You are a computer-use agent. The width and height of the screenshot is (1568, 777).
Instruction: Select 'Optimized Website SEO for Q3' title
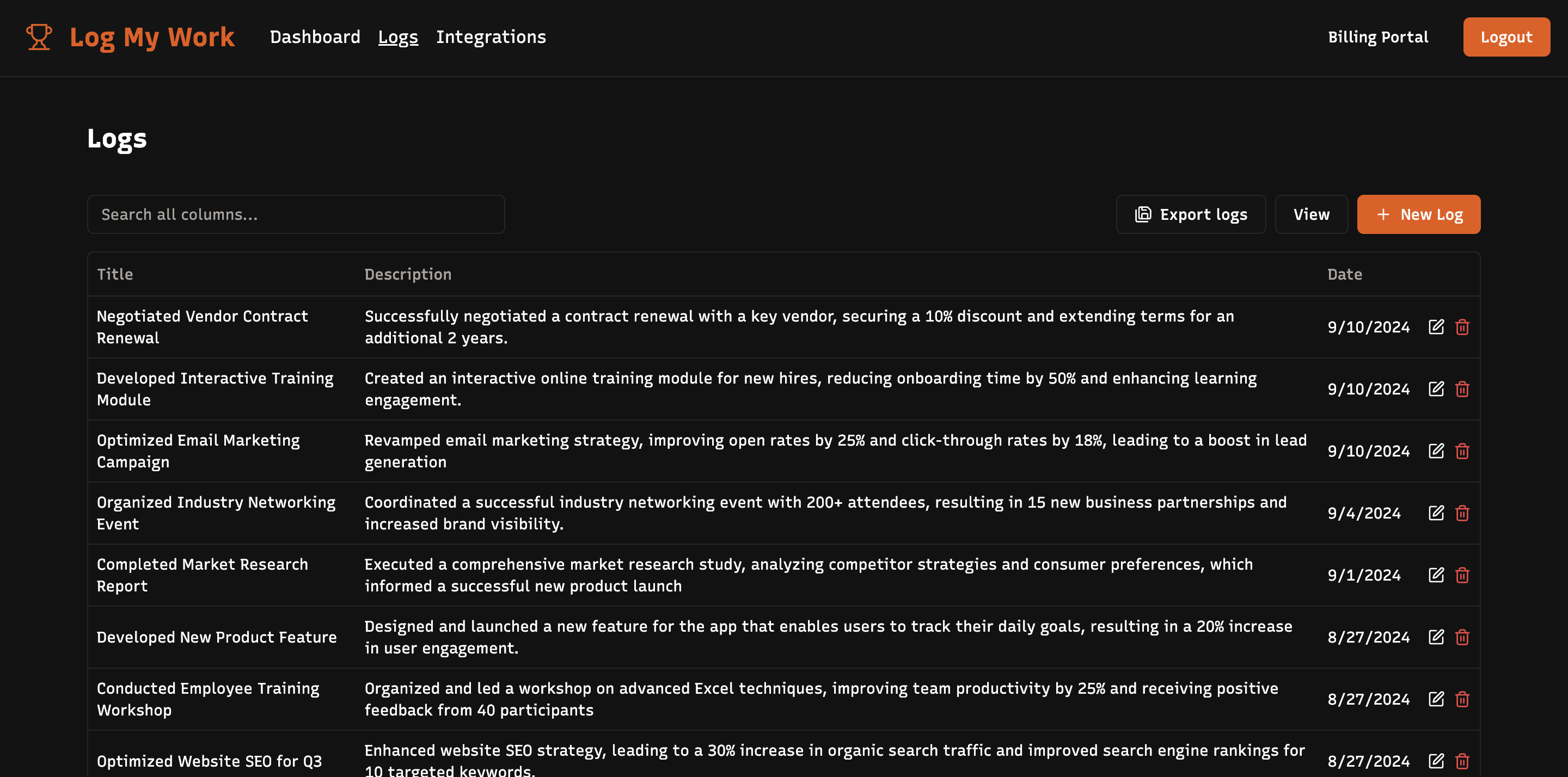210,761
